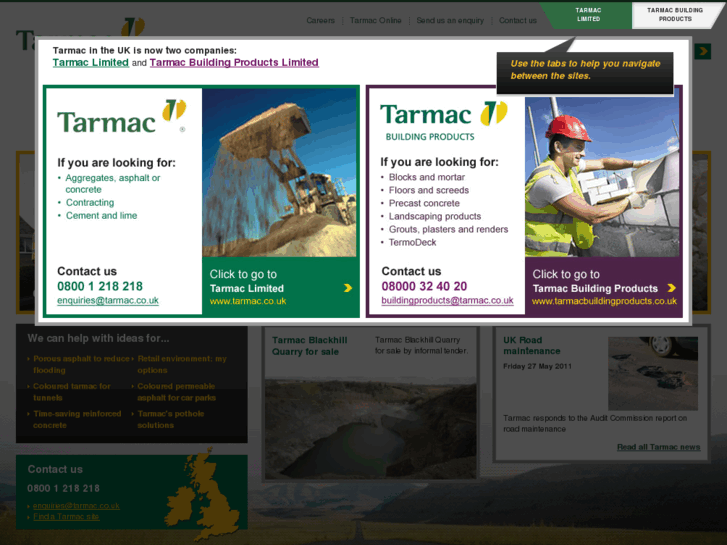This screenshot has height=545, width=727.
Task: Follow the green Tarmac Limited heading link
Action: (x=90, y=63)
